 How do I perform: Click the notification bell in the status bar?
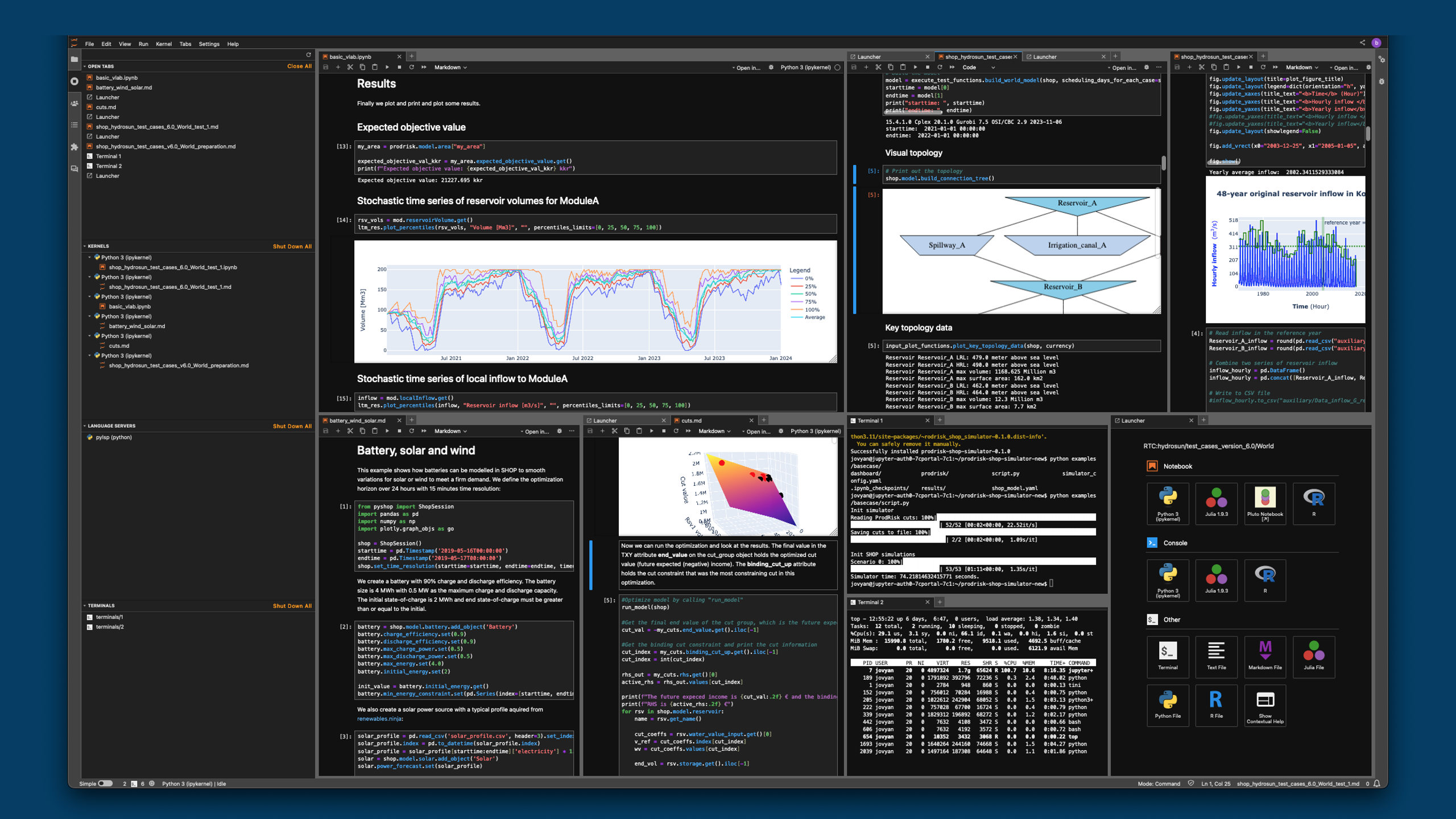[x=1377, y=783]
